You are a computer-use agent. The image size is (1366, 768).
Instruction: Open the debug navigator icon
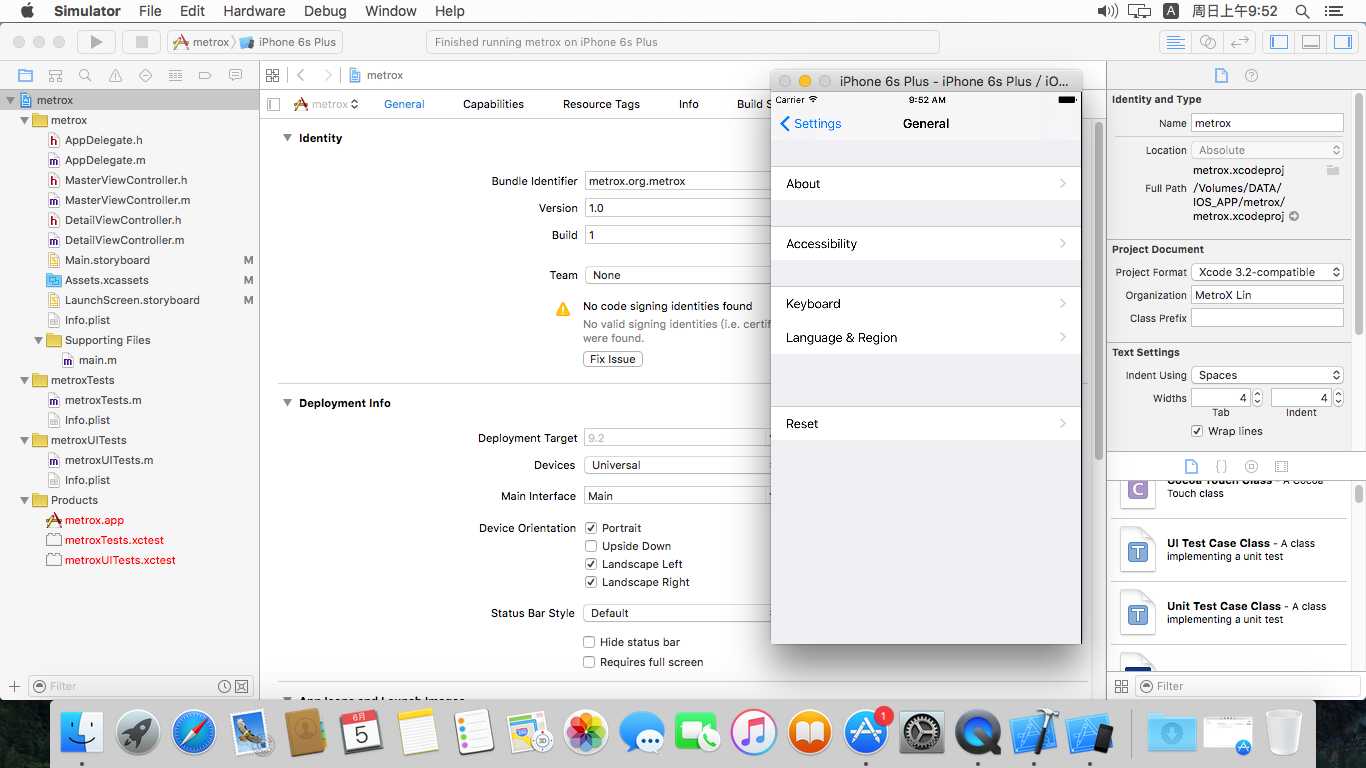[175, 75]
